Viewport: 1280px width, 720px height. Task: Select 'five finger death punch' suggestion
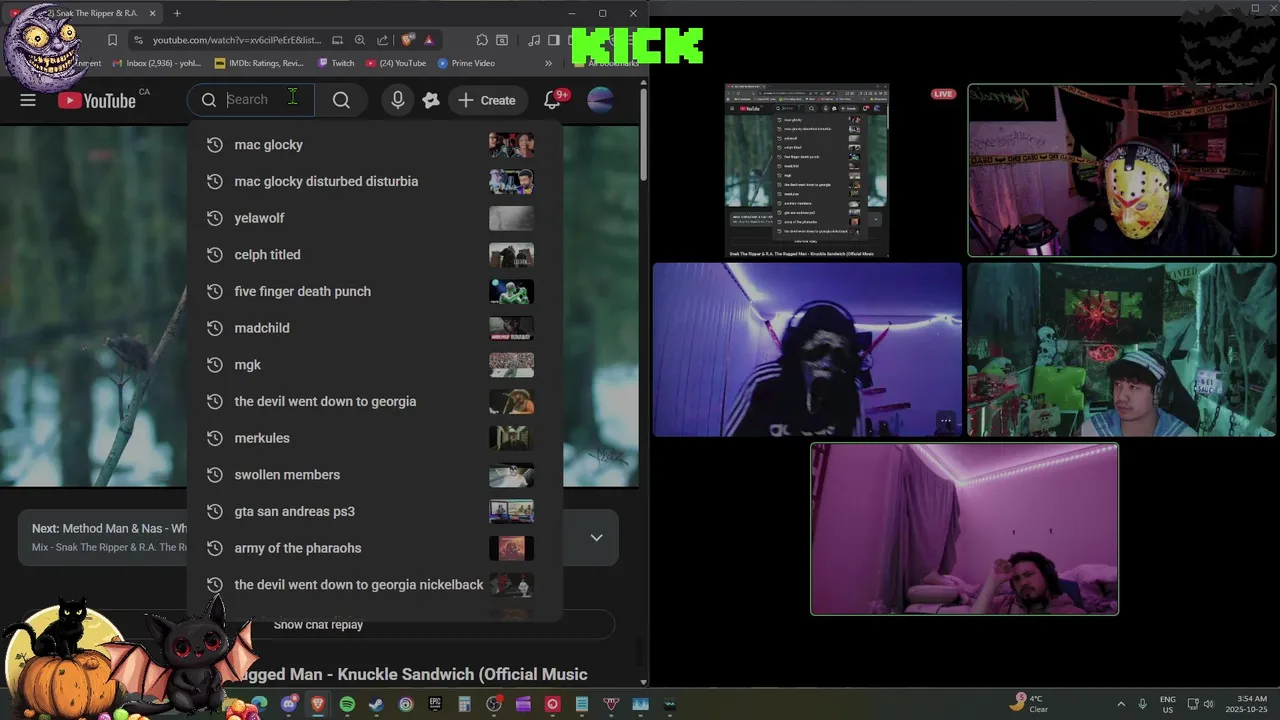[x=374, y=291]
